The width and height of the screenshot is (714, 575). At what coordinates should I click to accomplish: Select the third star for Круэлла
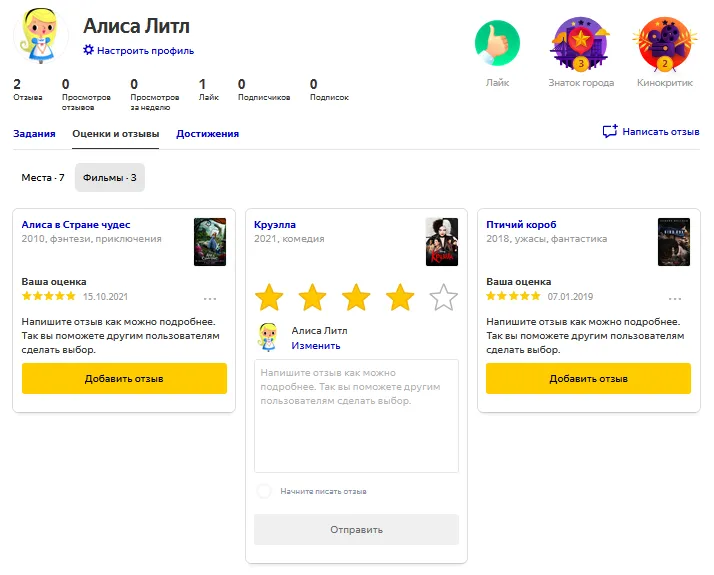356,297
